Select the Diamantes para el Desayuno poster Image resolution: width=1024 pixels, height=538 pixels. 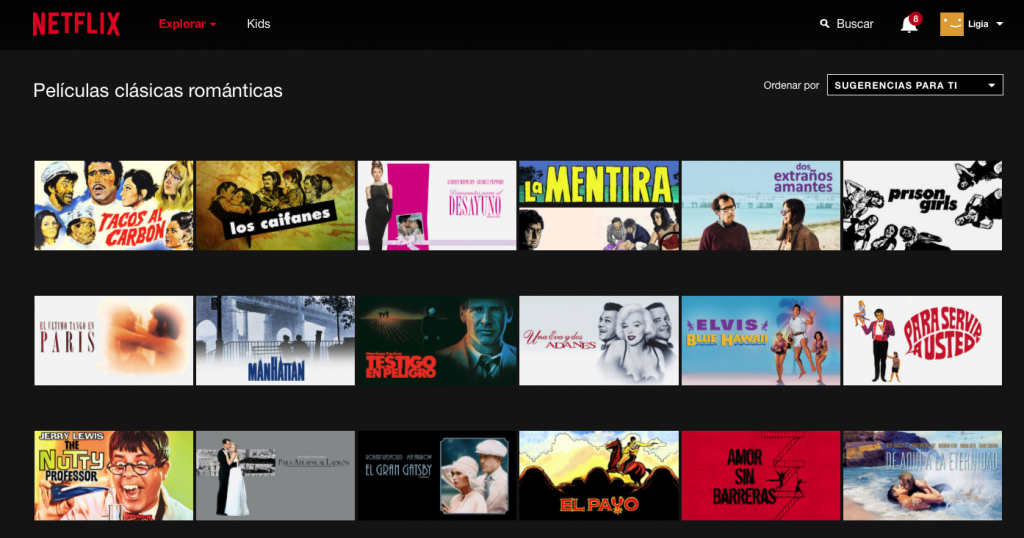(437, 206)
